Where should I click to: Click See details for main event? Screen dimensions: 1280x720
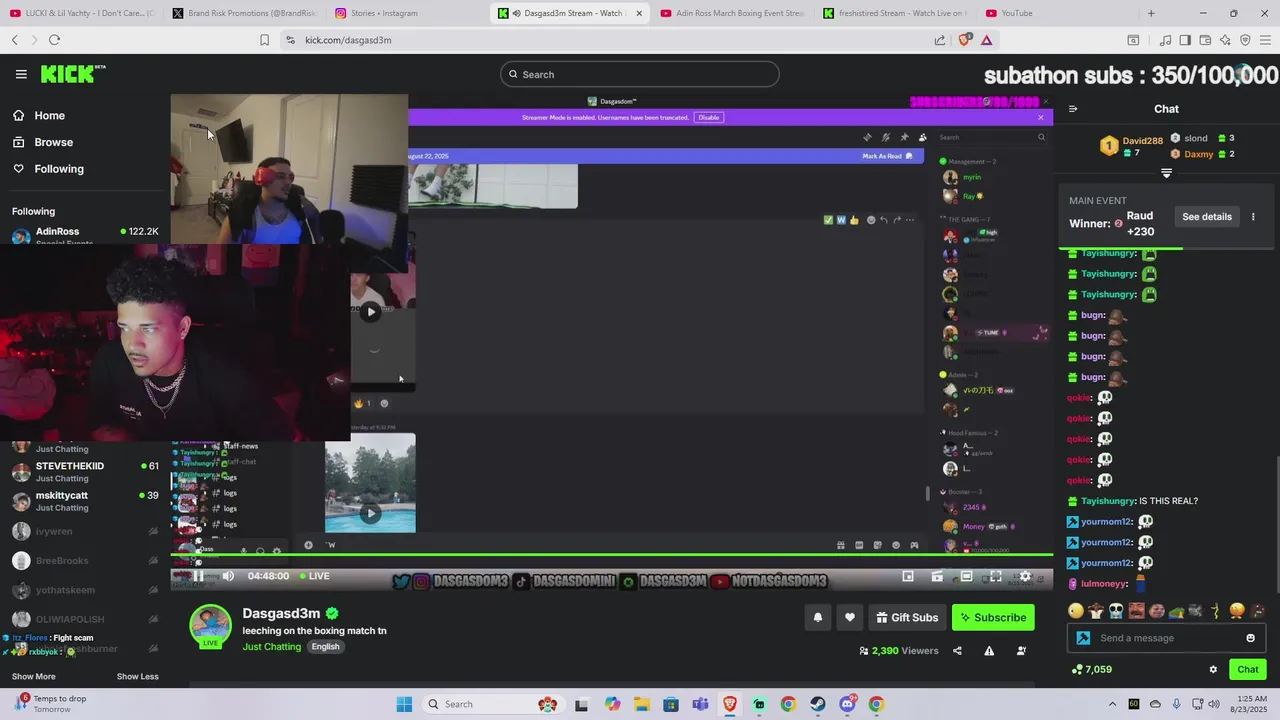pos(1207,217)
